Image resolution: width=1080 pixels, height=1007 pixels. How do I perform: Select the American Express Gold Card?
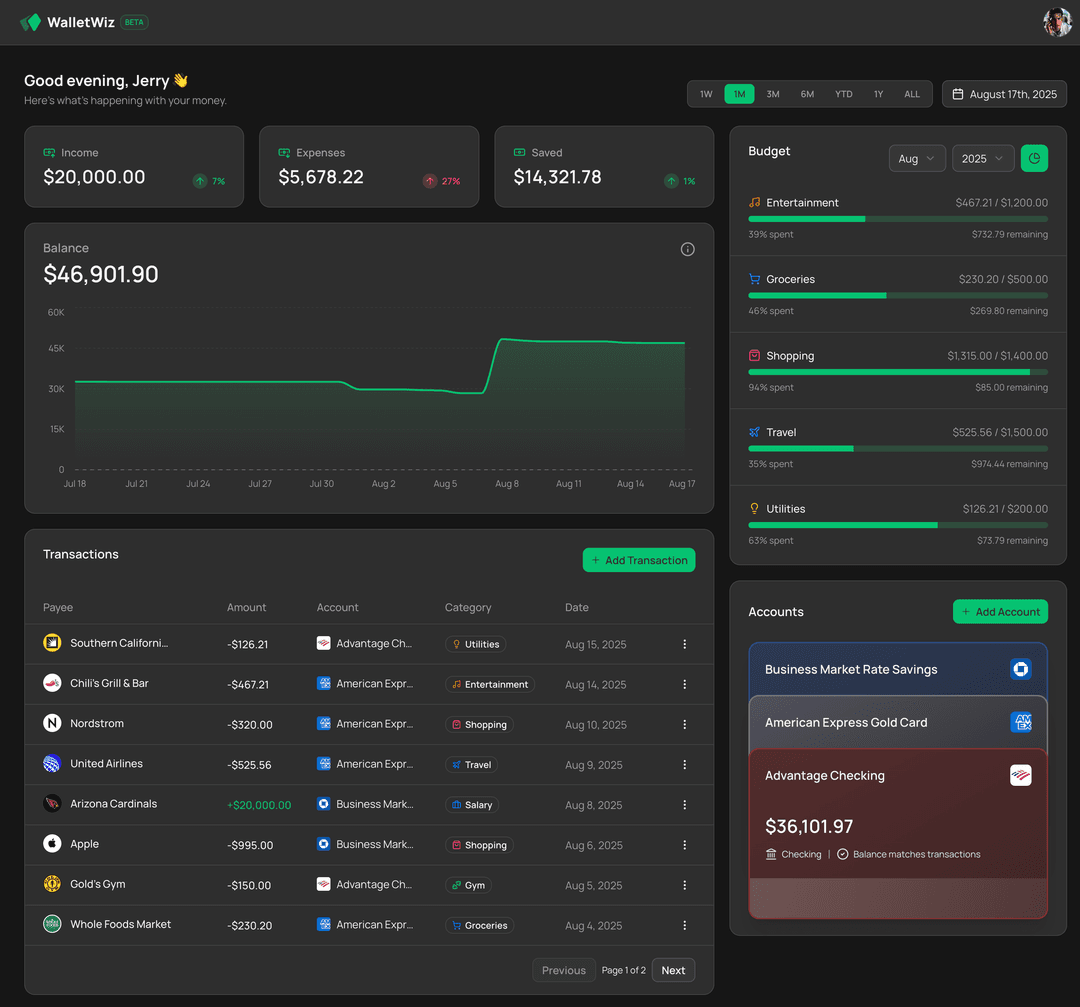click(x=896, y=722)
